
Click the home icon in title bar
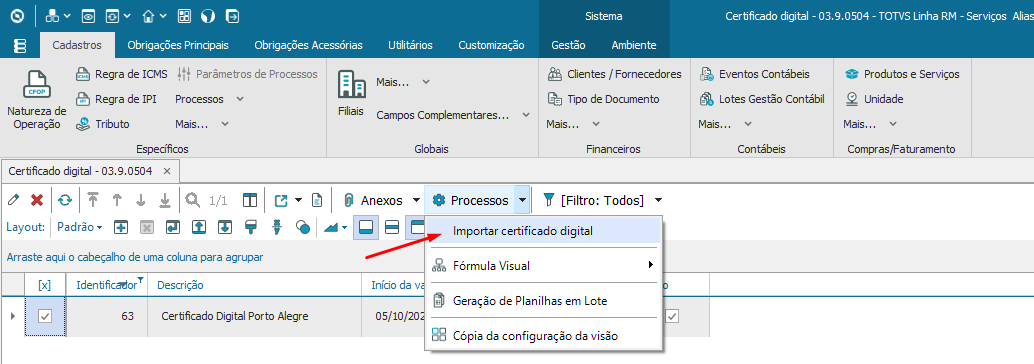pos(148,16)
